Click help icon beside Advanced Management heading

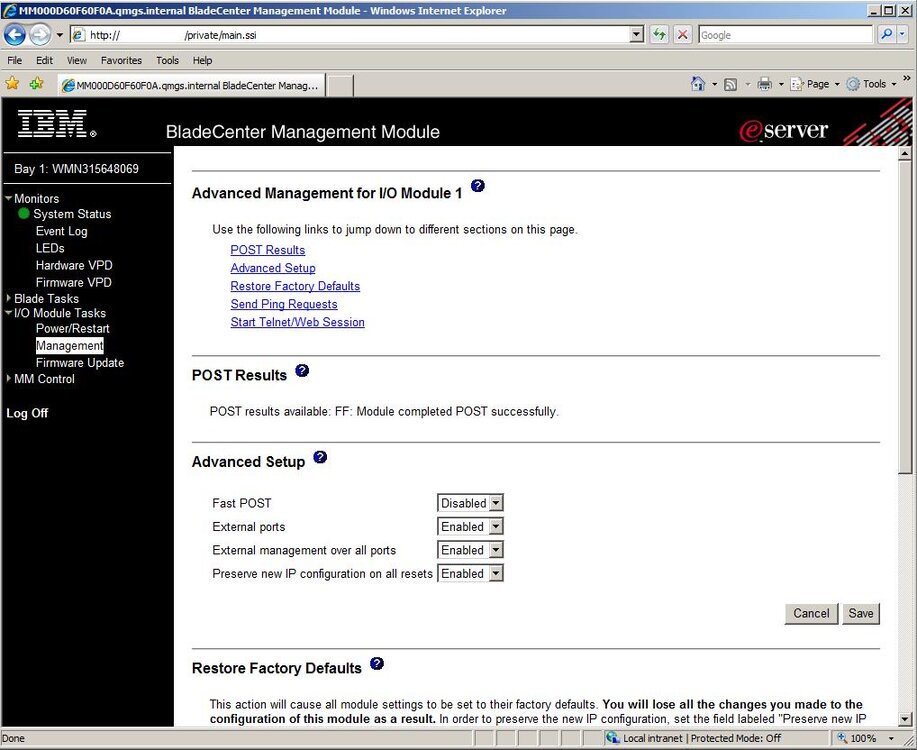pos(478,186)
